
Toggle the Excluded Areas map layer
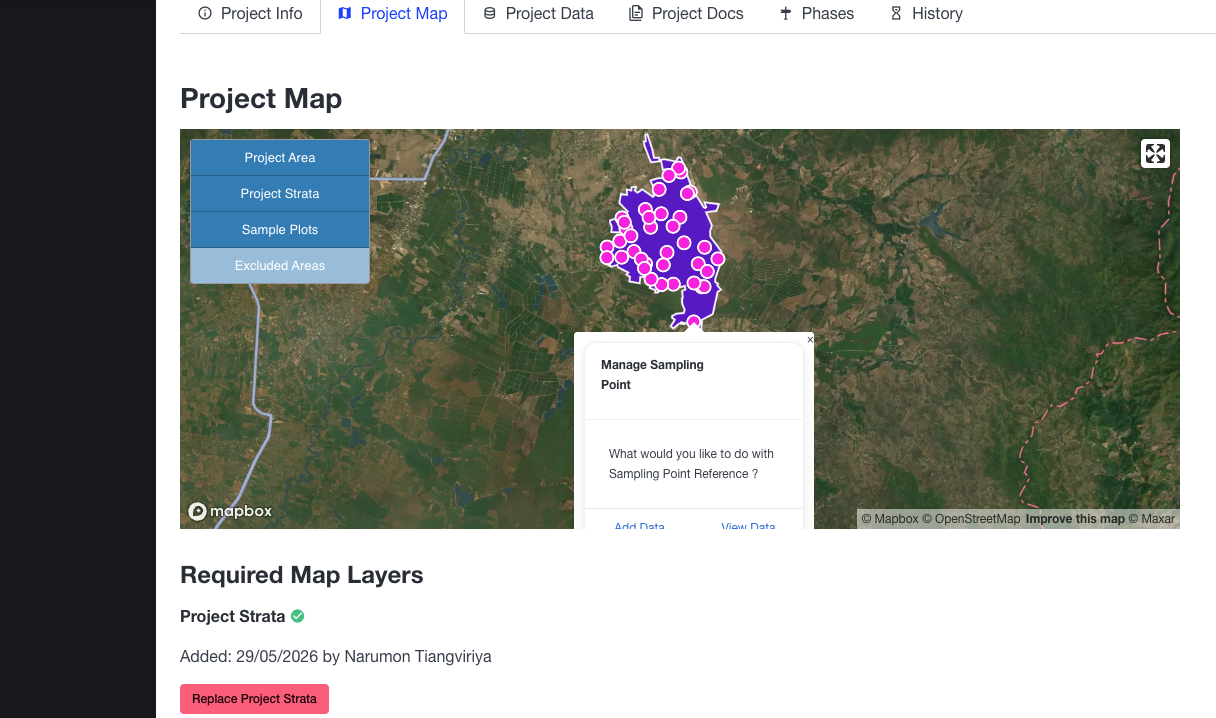(x=280, y=266)
